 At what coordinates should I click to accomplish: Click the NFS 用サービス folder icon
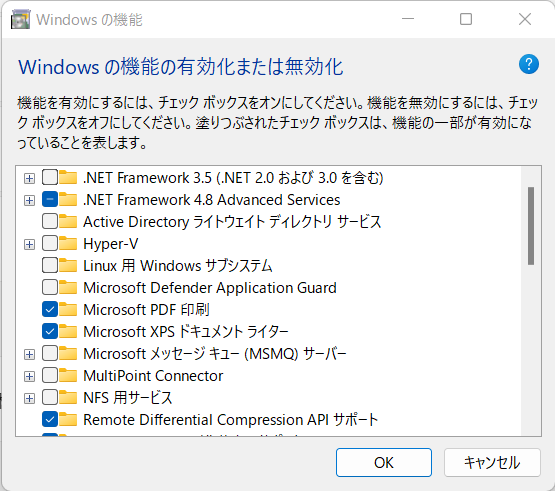[x=68, y=398]
